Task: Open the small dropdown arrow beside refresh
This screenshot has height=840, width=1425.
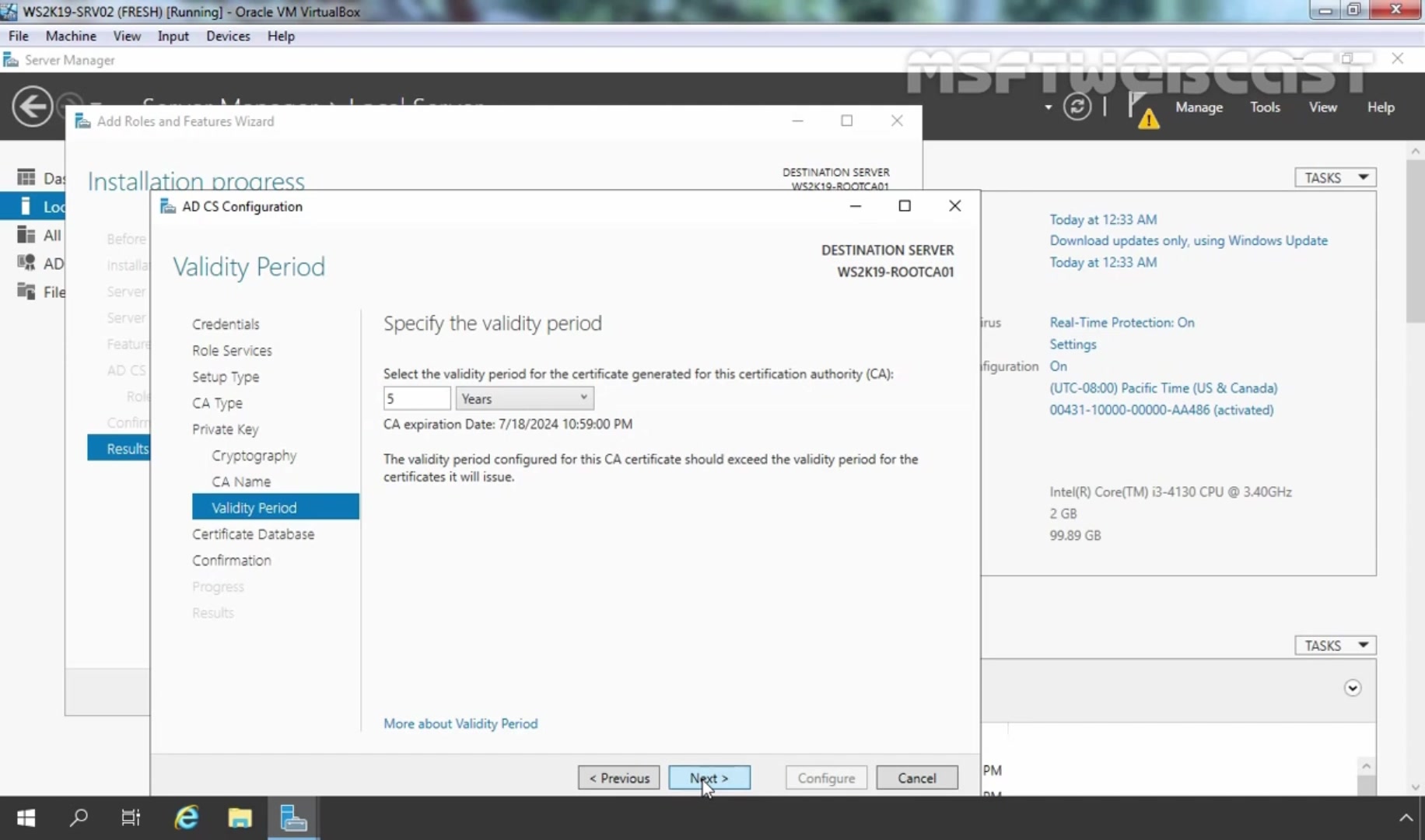Action: 1048,107
